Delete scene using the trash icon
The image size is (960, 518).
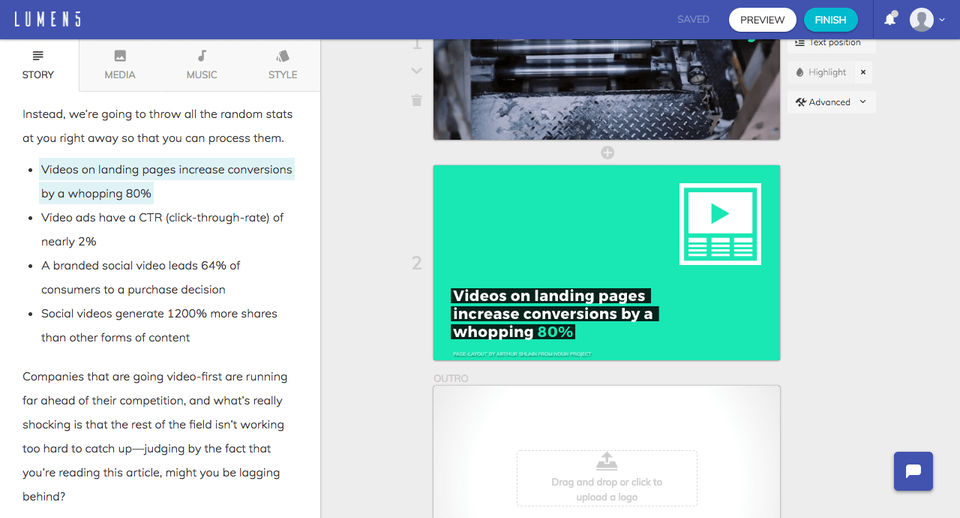click(x=416, y=100)
